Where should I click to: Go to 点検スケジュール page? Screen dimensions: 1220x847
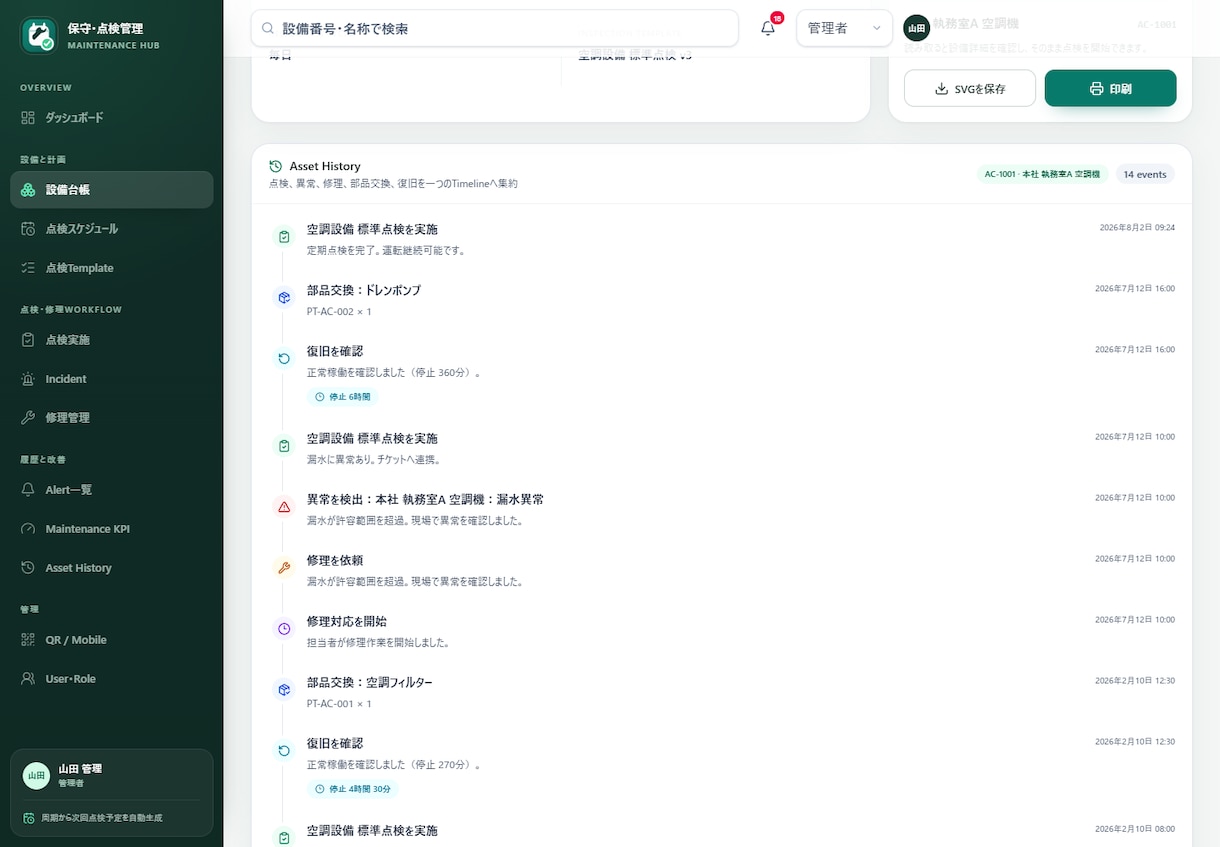tap(111, 229)
